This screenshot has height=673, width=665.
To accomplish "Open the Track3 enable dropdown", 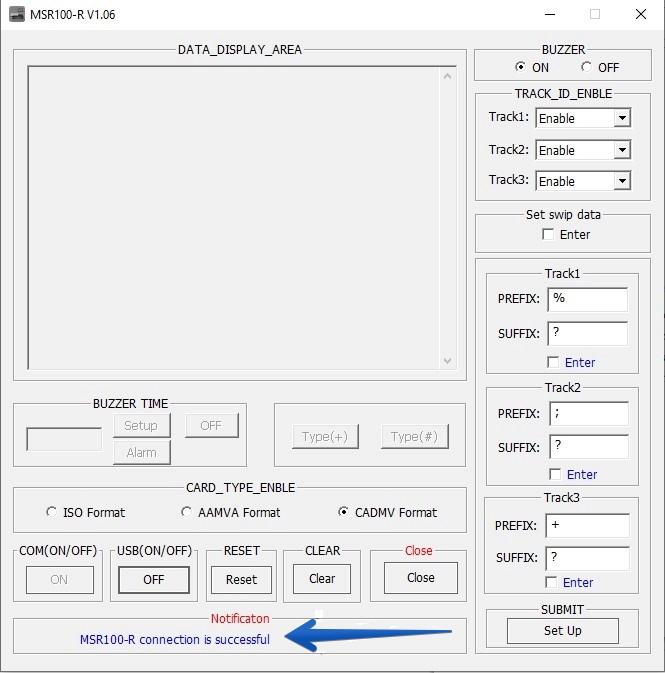I will (621, 181).
